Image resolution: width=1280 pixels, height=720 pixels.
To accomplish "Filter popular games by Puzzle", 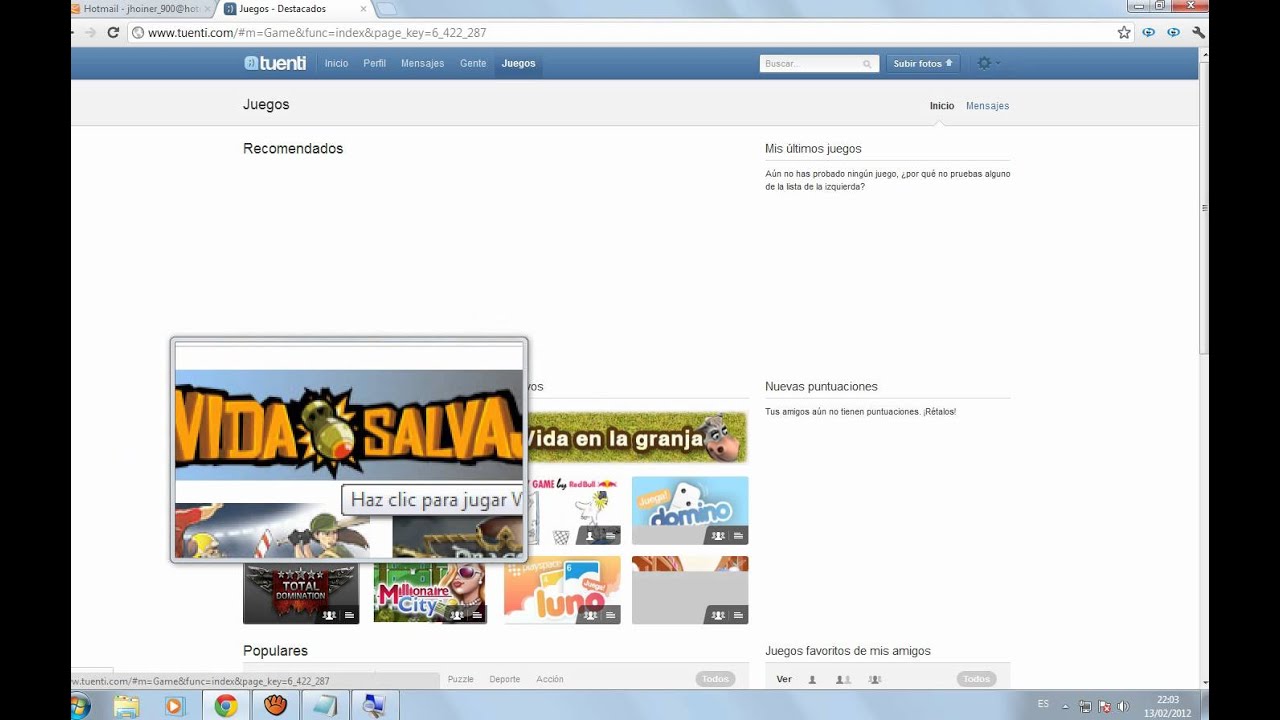I will coord(461,680).
